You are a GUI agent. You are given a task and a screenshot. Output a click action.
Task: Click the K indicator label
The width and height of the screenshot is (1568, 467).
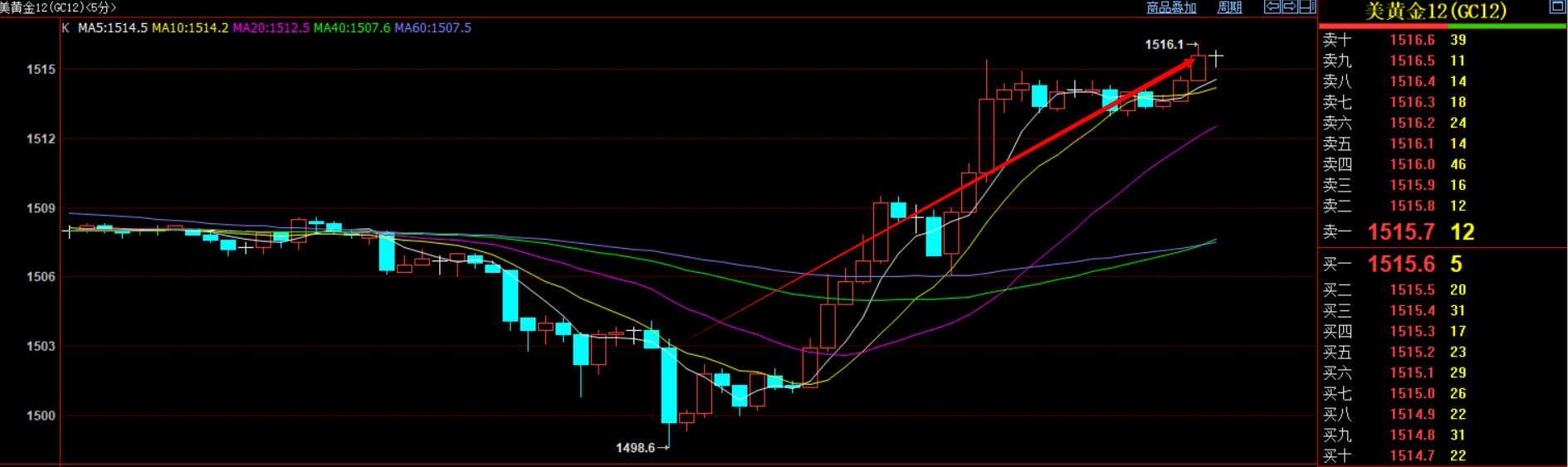(x=66, y=28)
